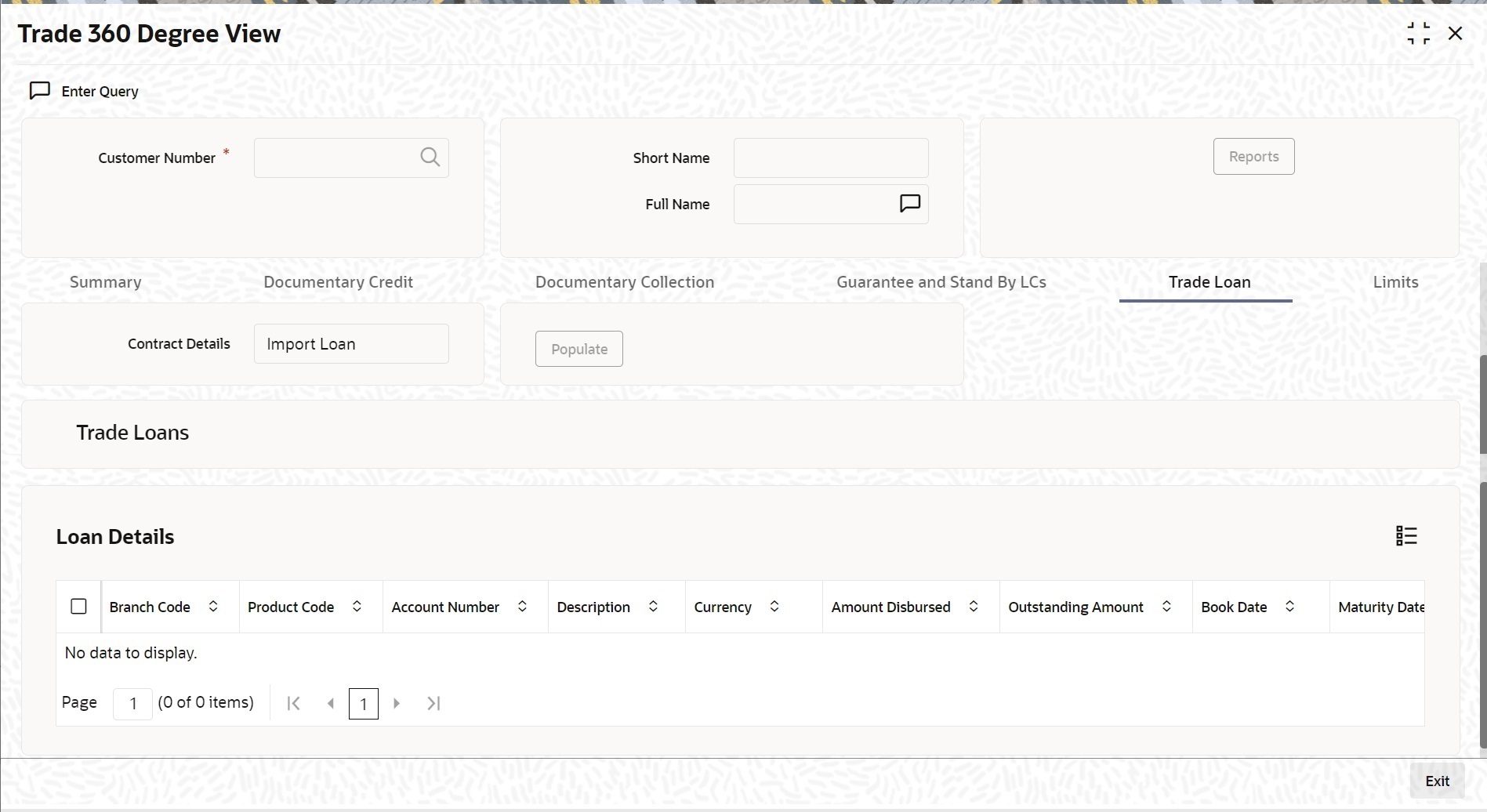Click the Exit button
1487x812 pixels.
pos(1437,781)
